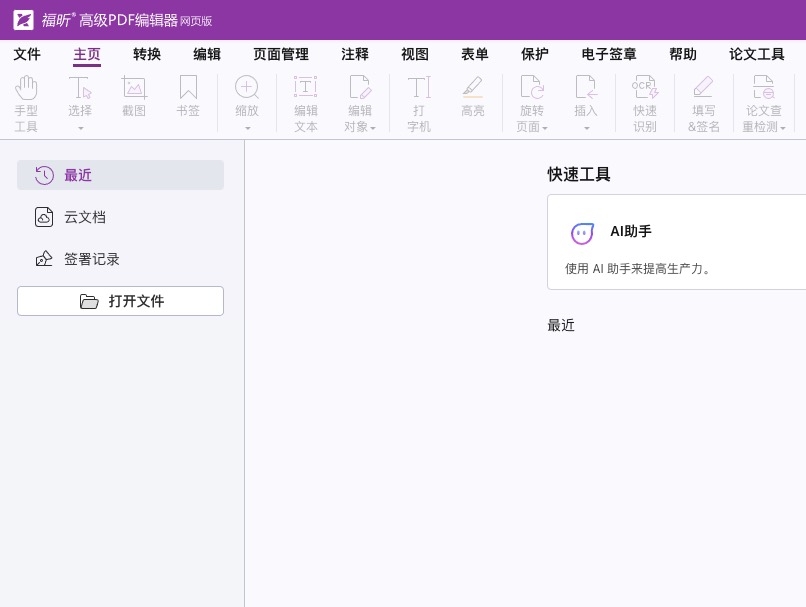The width and height of the screenshot is (806, 607).
Task: Open 云文档 from the sidebar
Action: click(85, 217)
